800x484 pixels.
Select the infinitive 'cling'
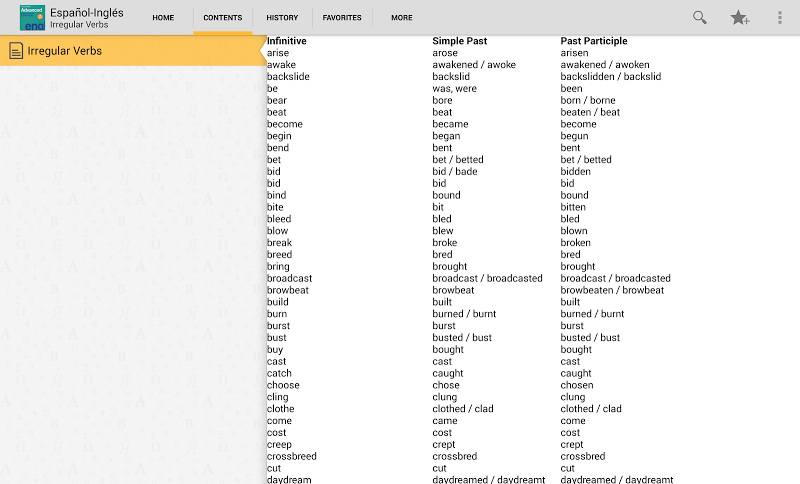[x=278, y=397]
